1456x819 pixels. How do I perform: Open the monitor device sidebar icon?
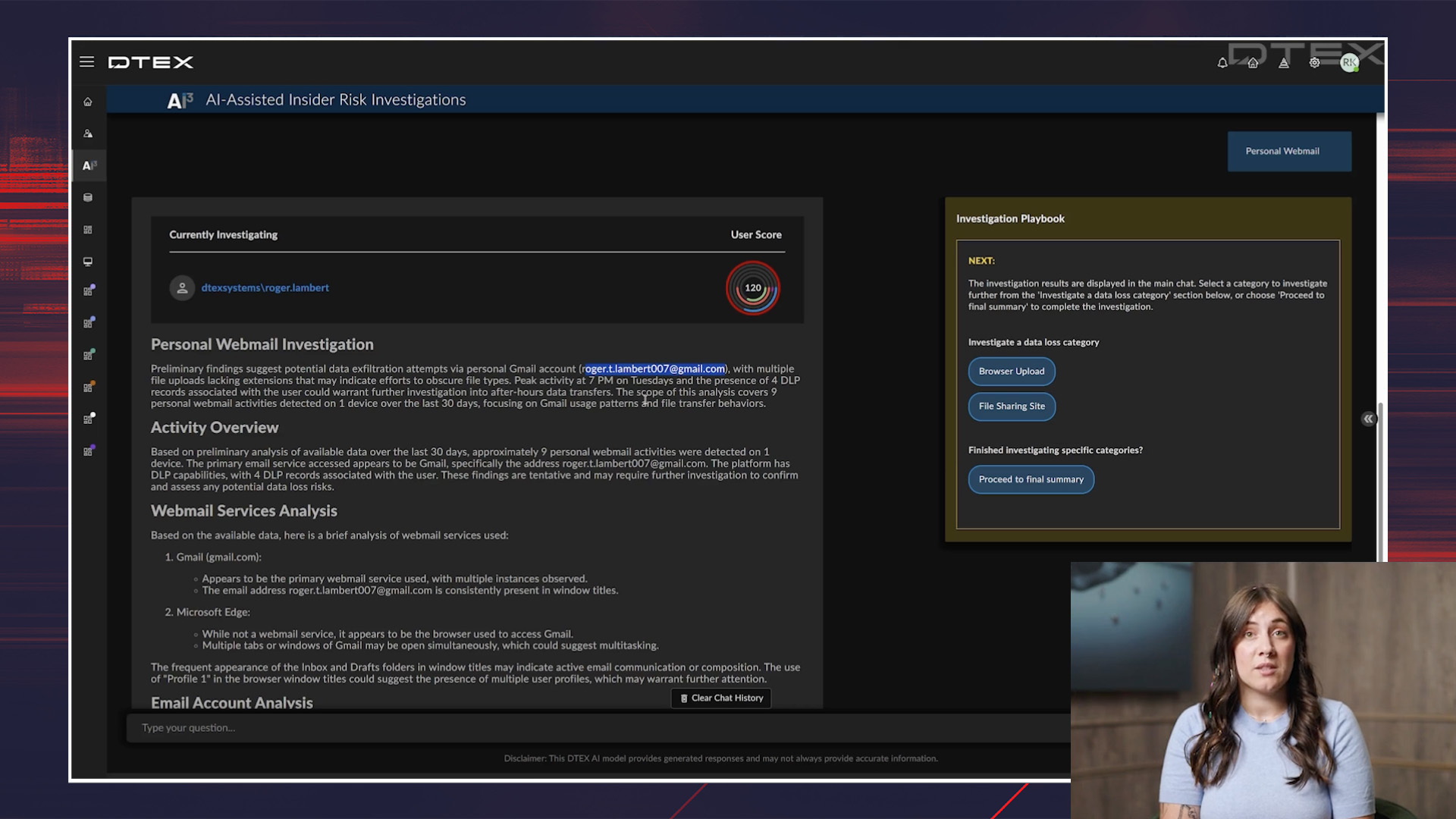[x=88, y=262]
